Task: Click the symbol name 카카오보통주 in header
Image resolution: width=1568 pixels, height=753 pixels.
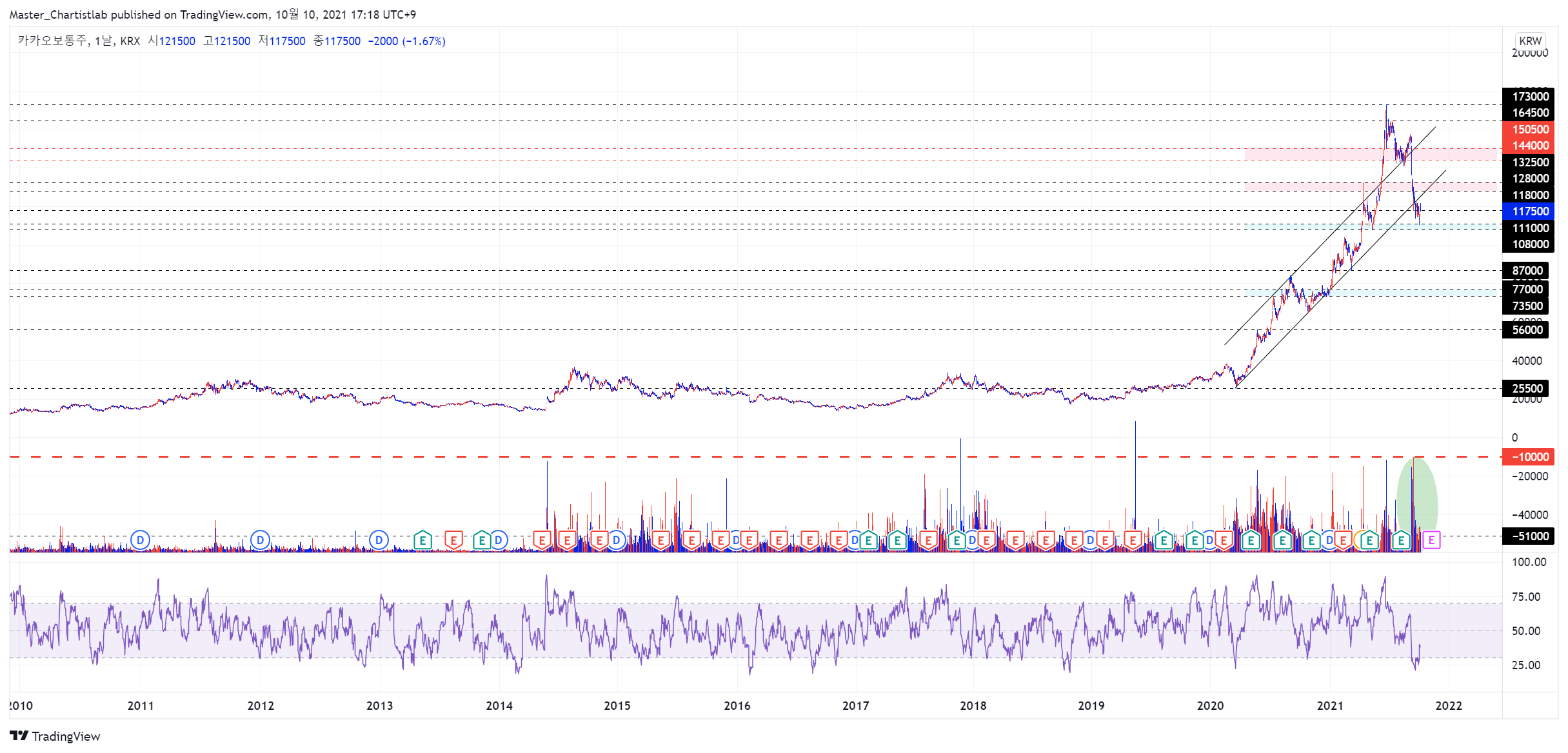Action: (x=52, y=41)
